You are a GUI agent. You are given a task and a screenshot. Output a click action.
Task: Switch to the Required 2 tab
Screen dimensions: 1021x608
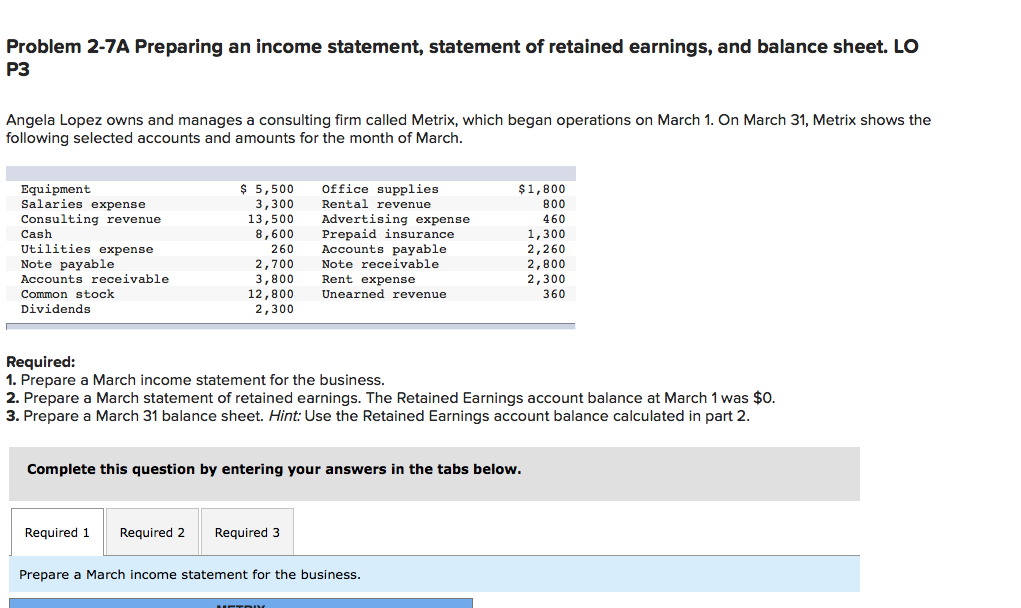(152, 531)
